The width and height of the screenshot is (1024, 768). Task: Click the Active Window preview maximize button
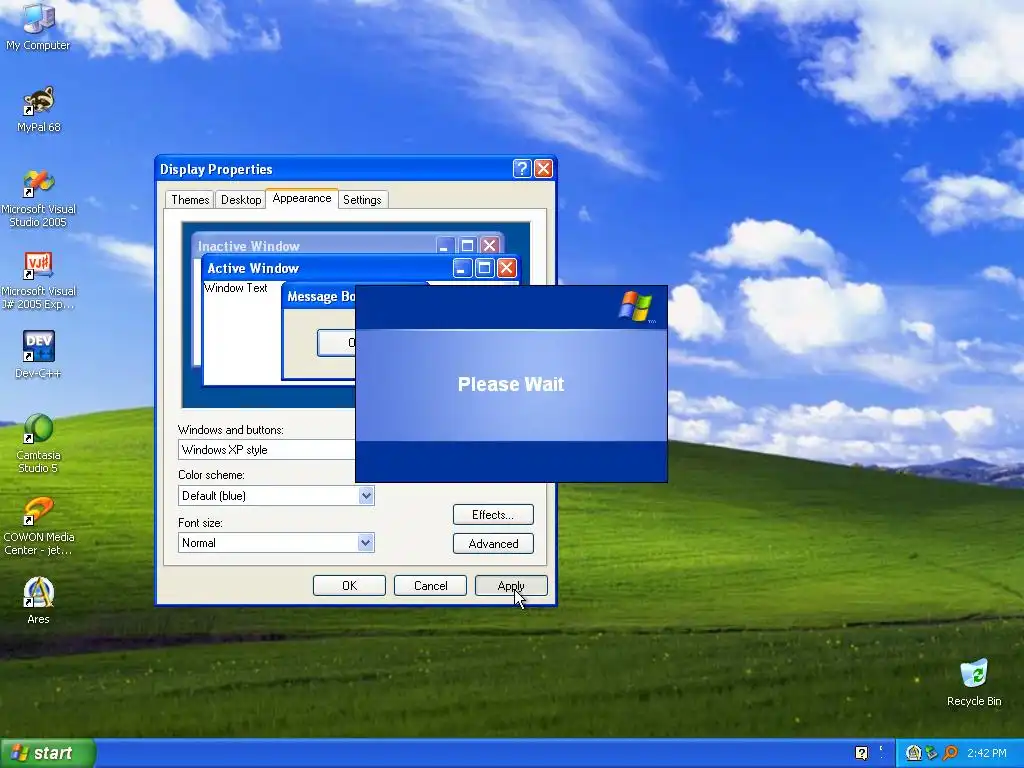tap(485, 268)
